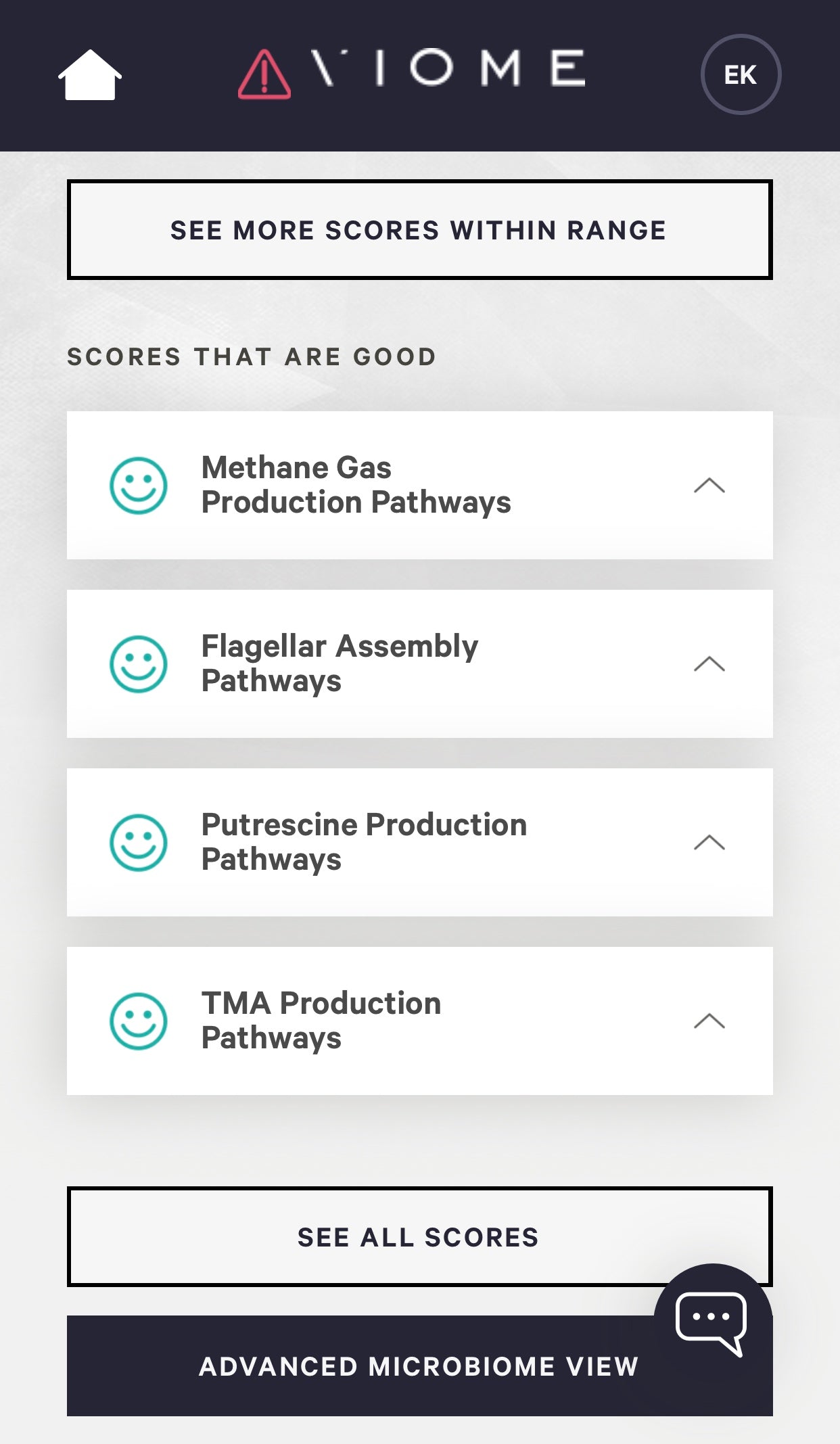Tap the Putrescine Production smiley icon
Viewport: 840px width, 1444px height.
139,843
